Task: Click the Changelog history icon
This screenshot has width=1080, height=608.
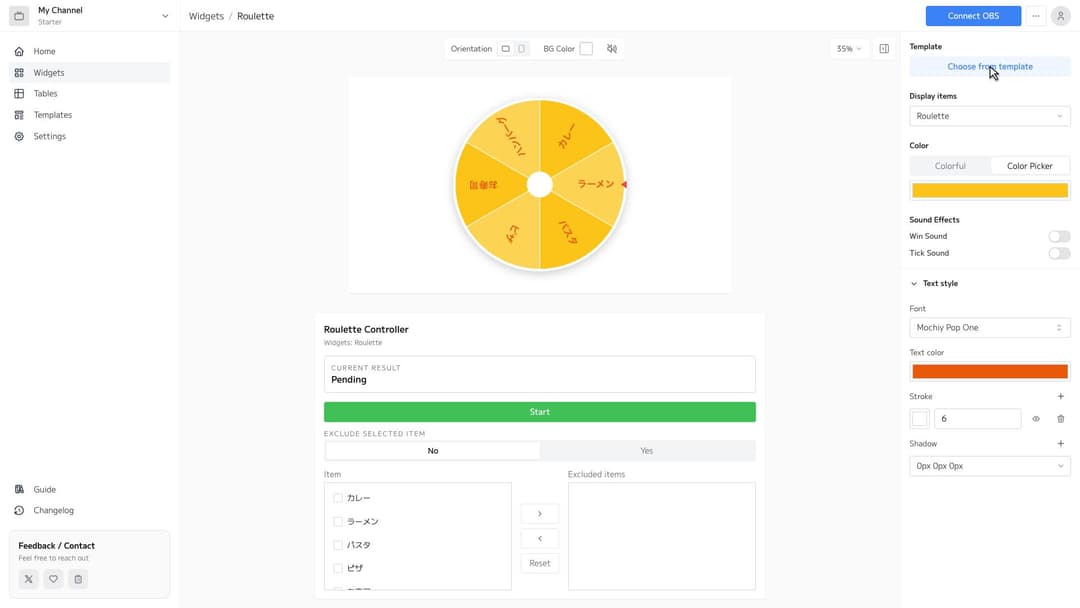Action: (x=19, y=510)
